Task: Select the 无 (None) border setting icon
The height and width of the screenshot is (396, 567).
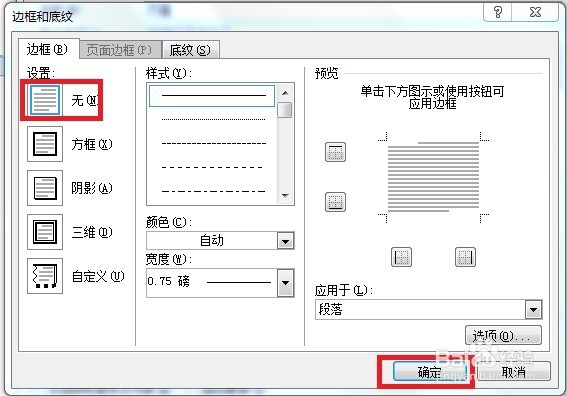Action: point(45,100)
